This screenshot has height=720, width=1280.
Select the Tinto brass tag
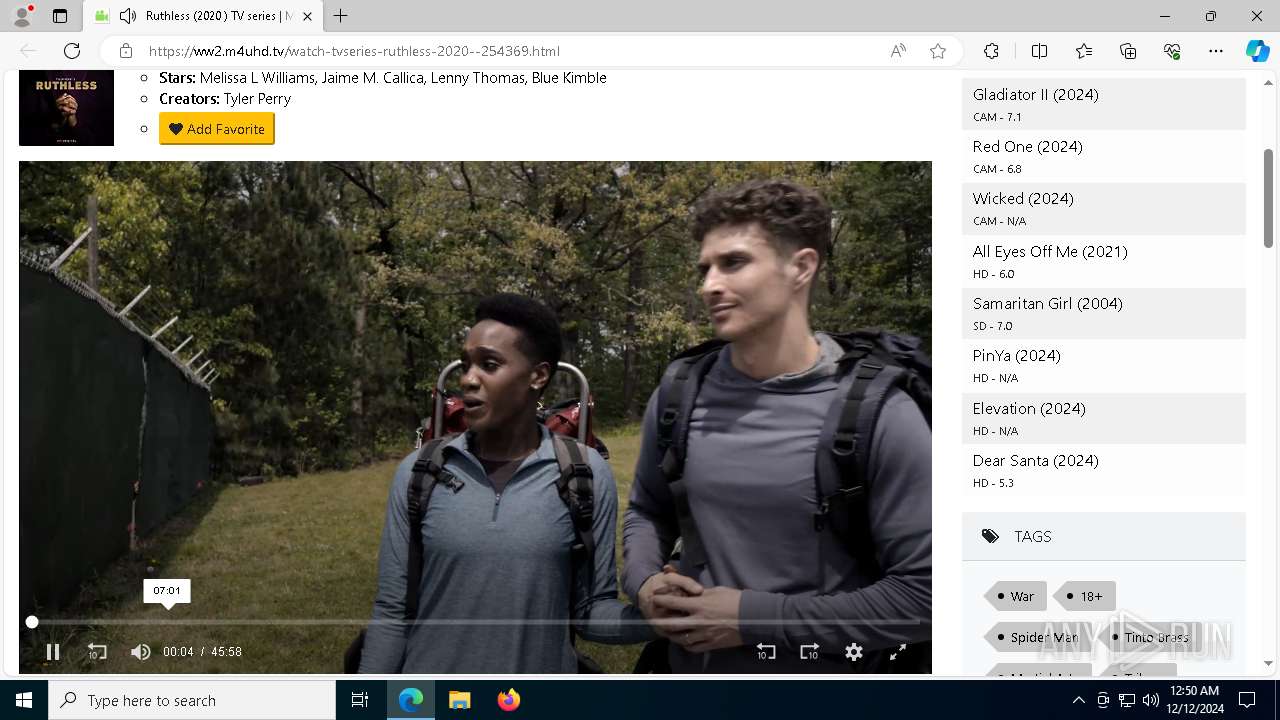click(1150, 637)
